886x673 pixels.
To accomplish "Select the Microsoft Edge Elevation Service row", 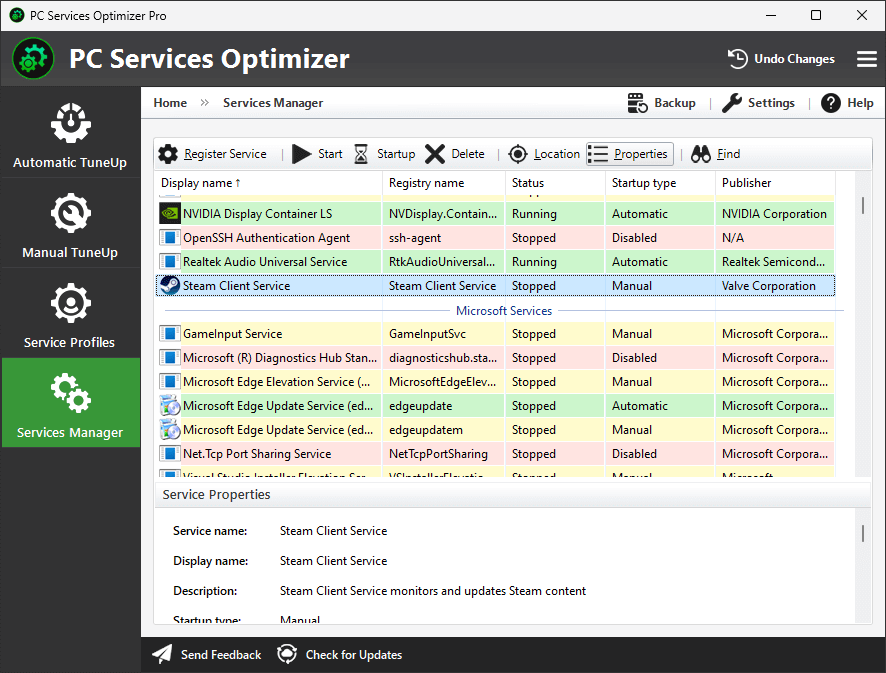I will click(496, 382).
